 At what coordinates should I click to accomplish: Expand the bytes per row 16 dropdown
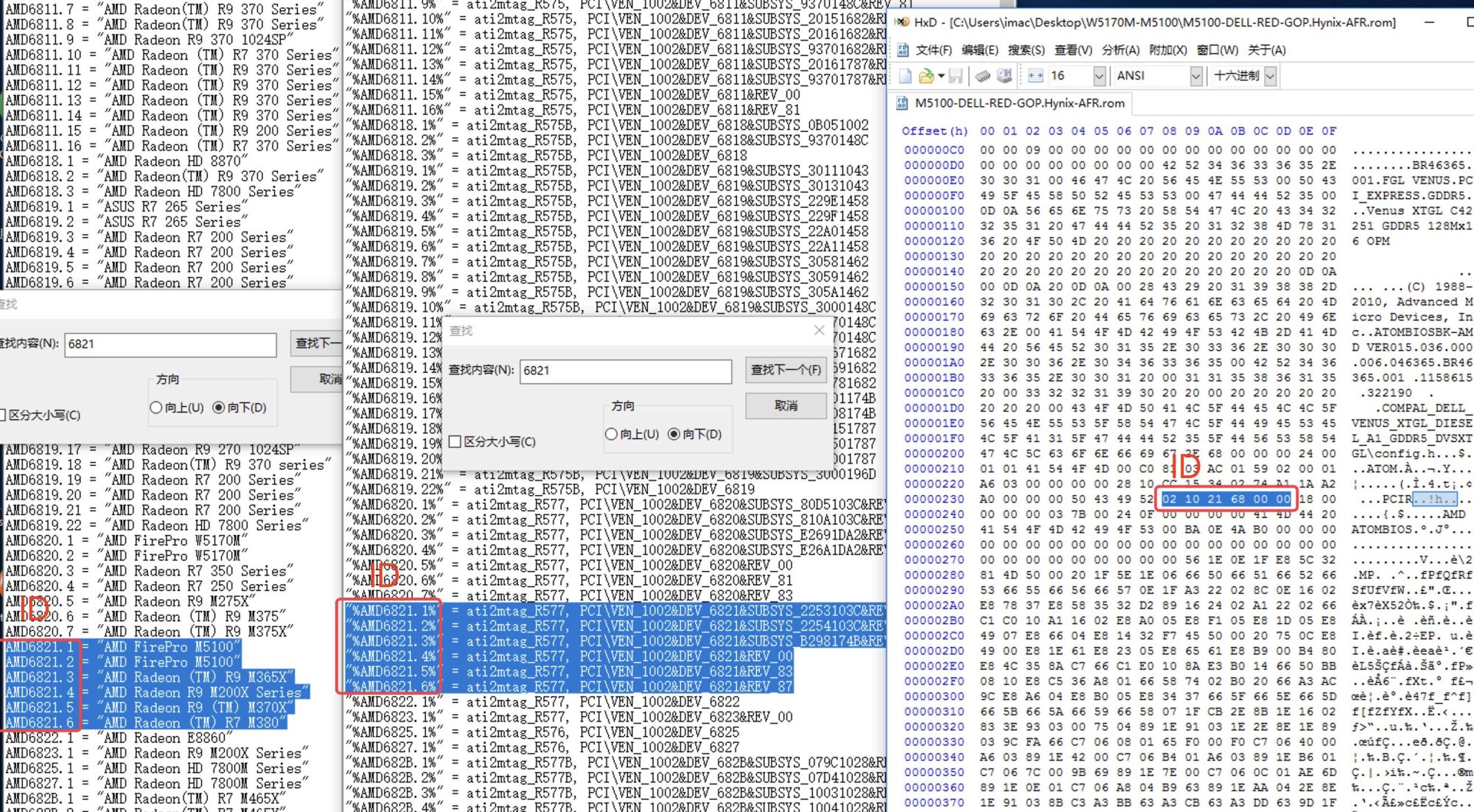[1099, 76]
